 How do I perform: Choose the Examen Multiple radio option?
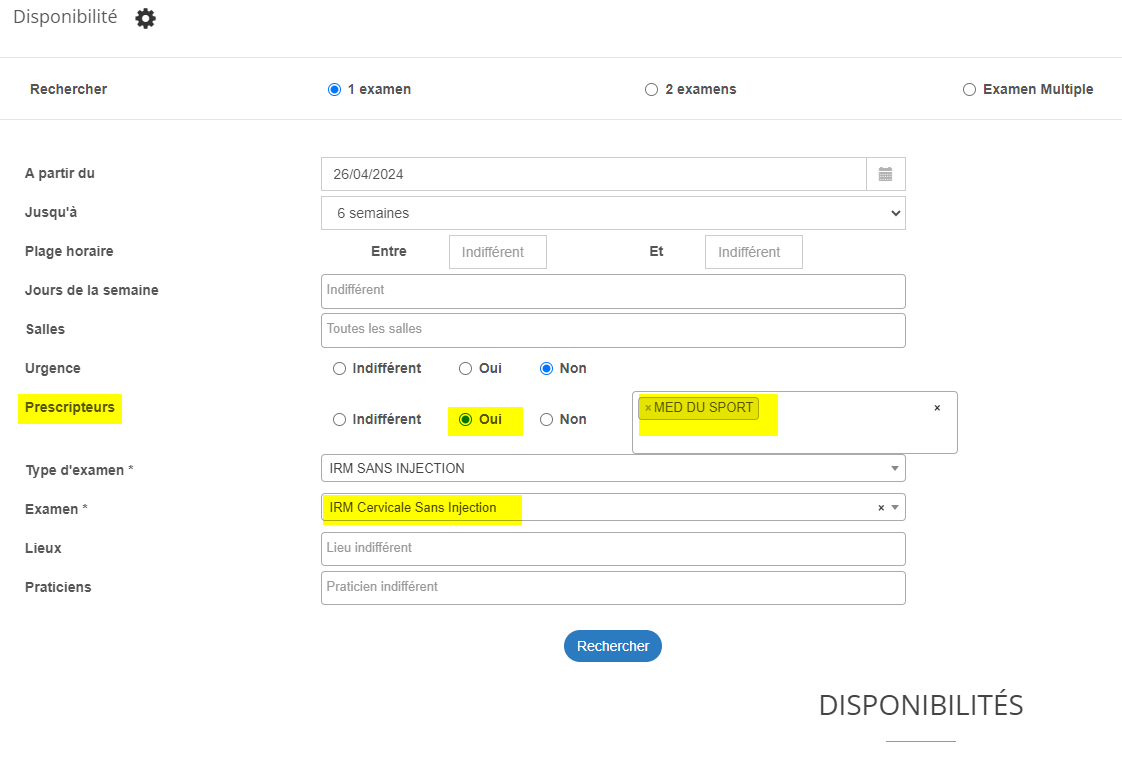point(969,89)
